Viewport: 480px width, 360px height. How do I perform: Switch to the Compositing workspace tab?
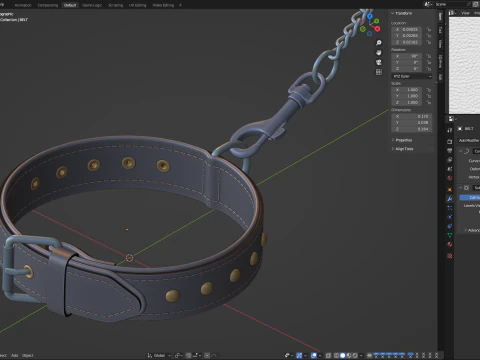(x=48, y=5)
